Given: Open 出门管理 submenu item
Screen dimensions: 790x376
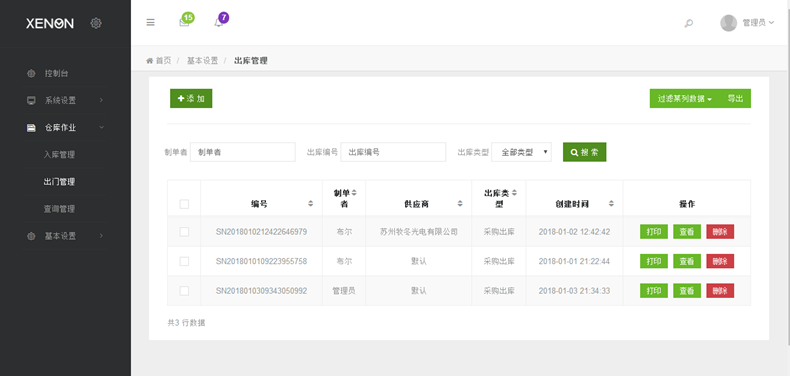Looking at the screenshot, I should 59,182.
